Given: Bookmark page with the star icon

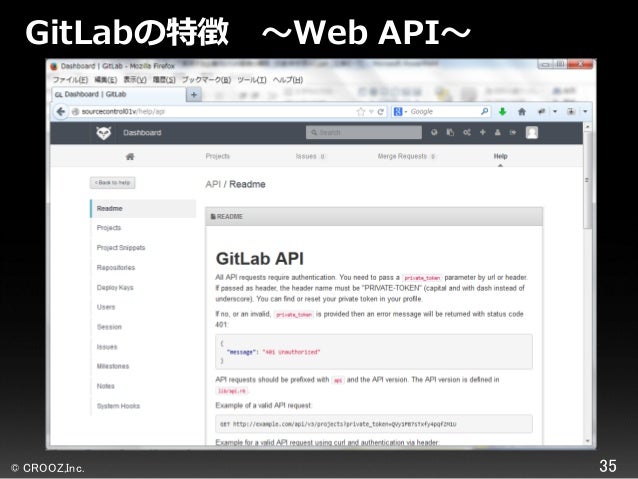Looking at the screenshot, I should 361,112.
